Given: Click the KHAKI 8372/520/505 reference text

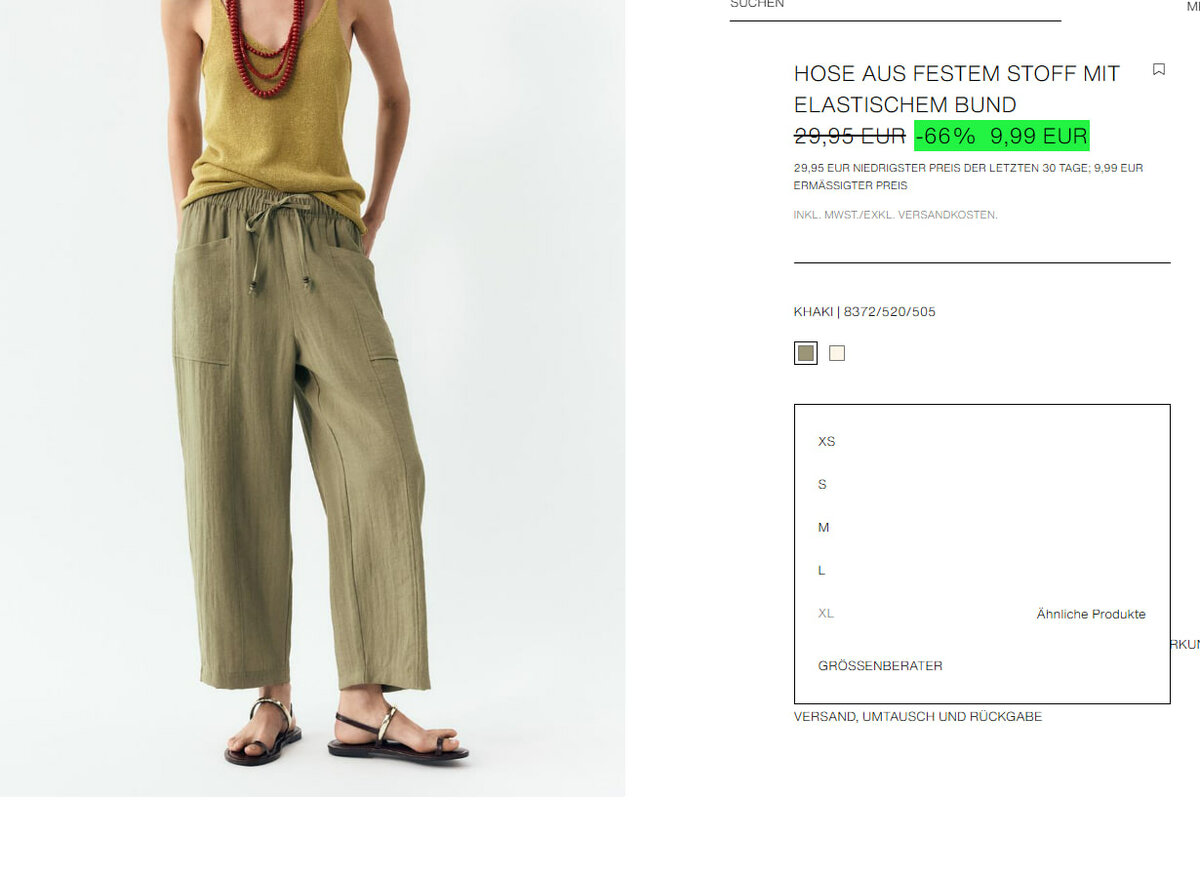Looking at the screenshot, I should pos(865,311).
